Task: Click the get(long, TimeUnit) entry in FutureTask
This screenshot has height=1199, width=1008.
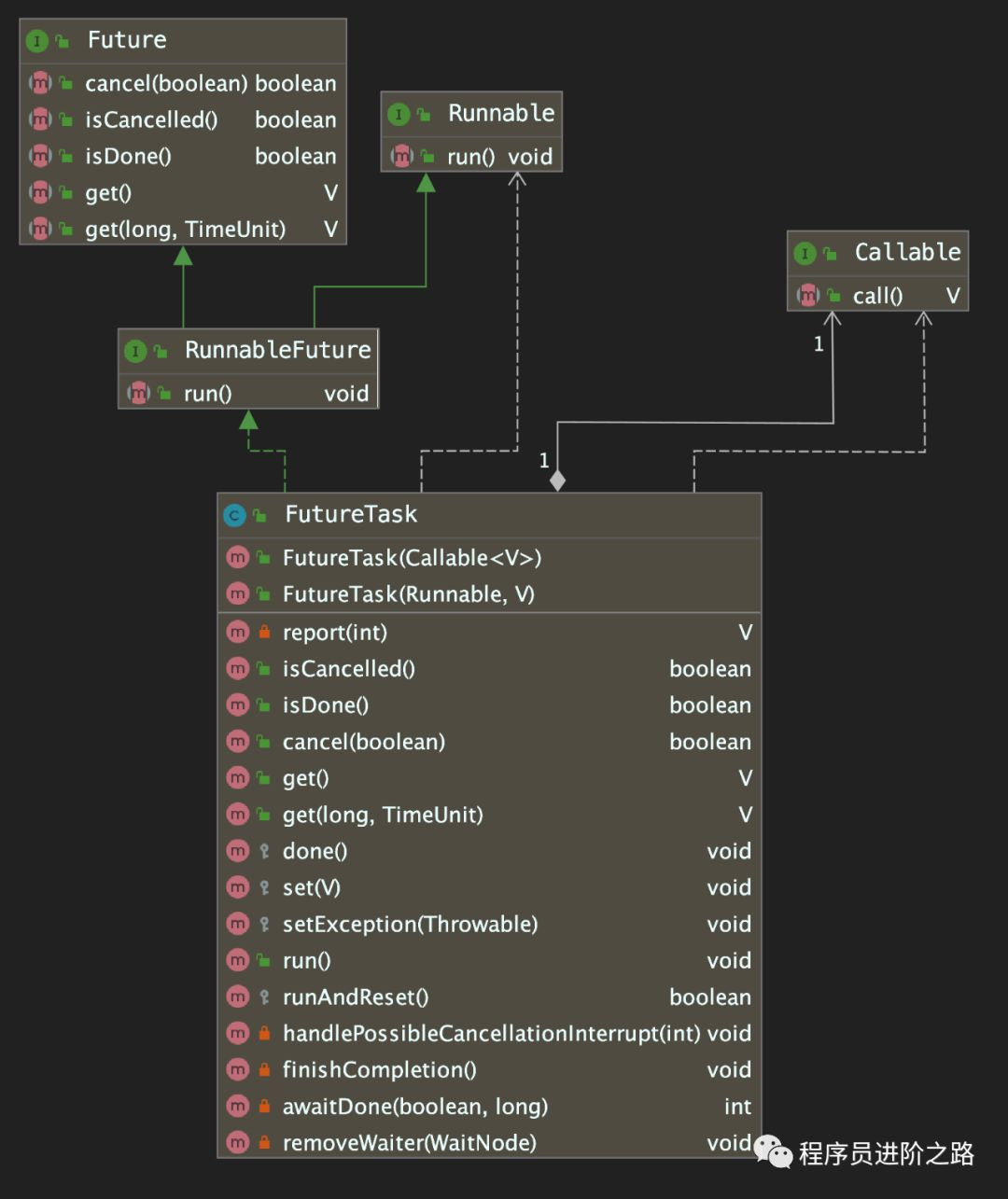Action: tap(383, 814)
